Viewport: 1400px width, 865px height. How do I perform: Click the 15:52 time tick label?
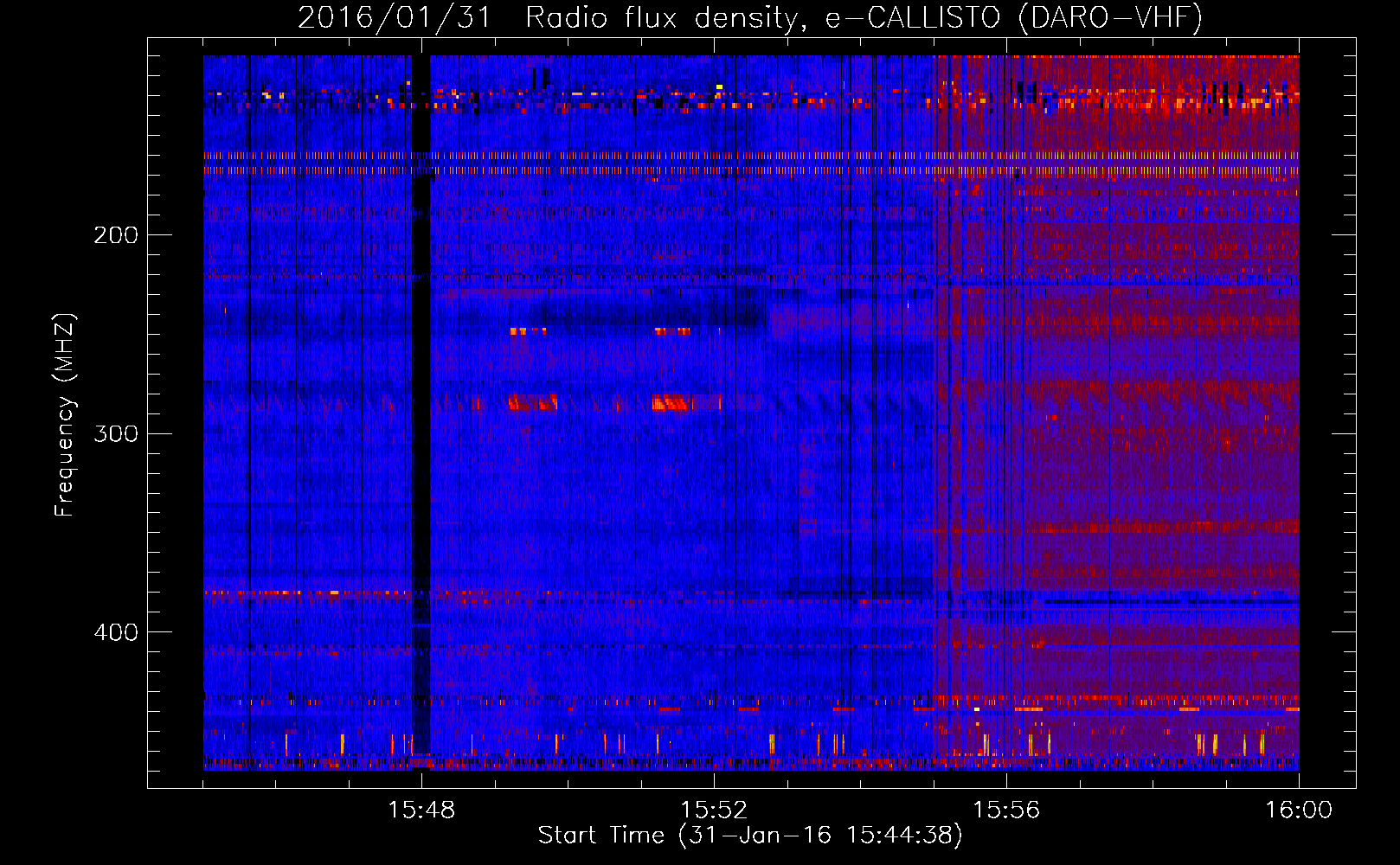(x=714, y=811)
